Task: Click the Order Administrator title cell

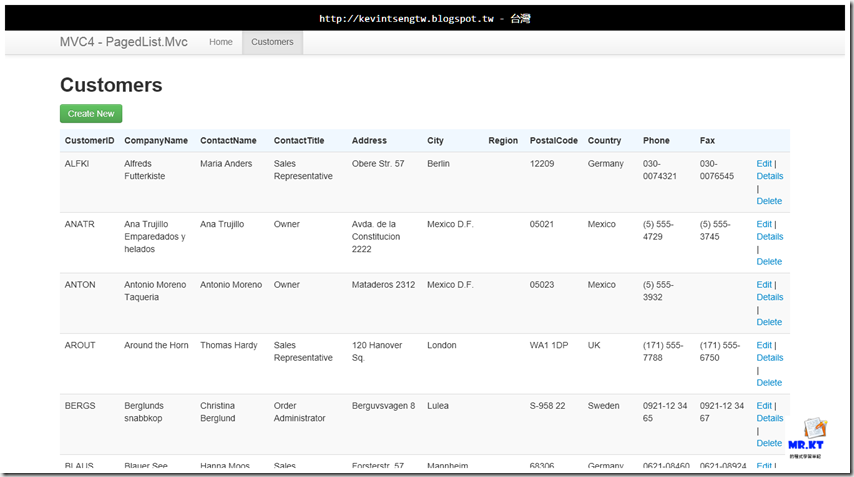Action: [300, 412]
